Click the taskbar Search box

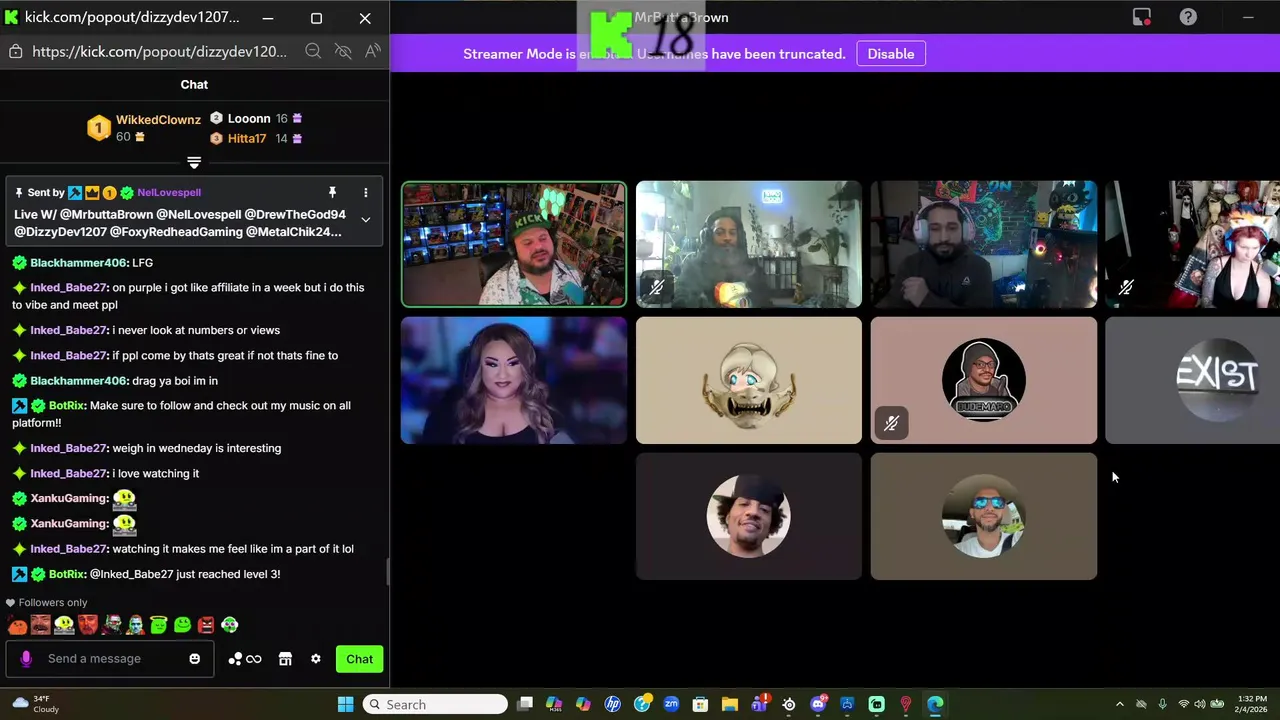(x=435, y=704)
